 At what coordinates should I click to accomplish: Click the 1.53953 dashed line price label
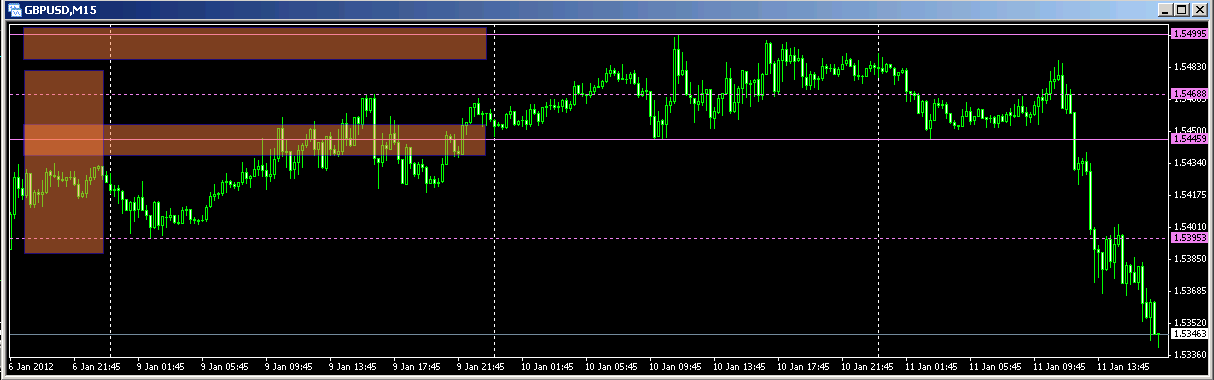(x=1189, y=238)
